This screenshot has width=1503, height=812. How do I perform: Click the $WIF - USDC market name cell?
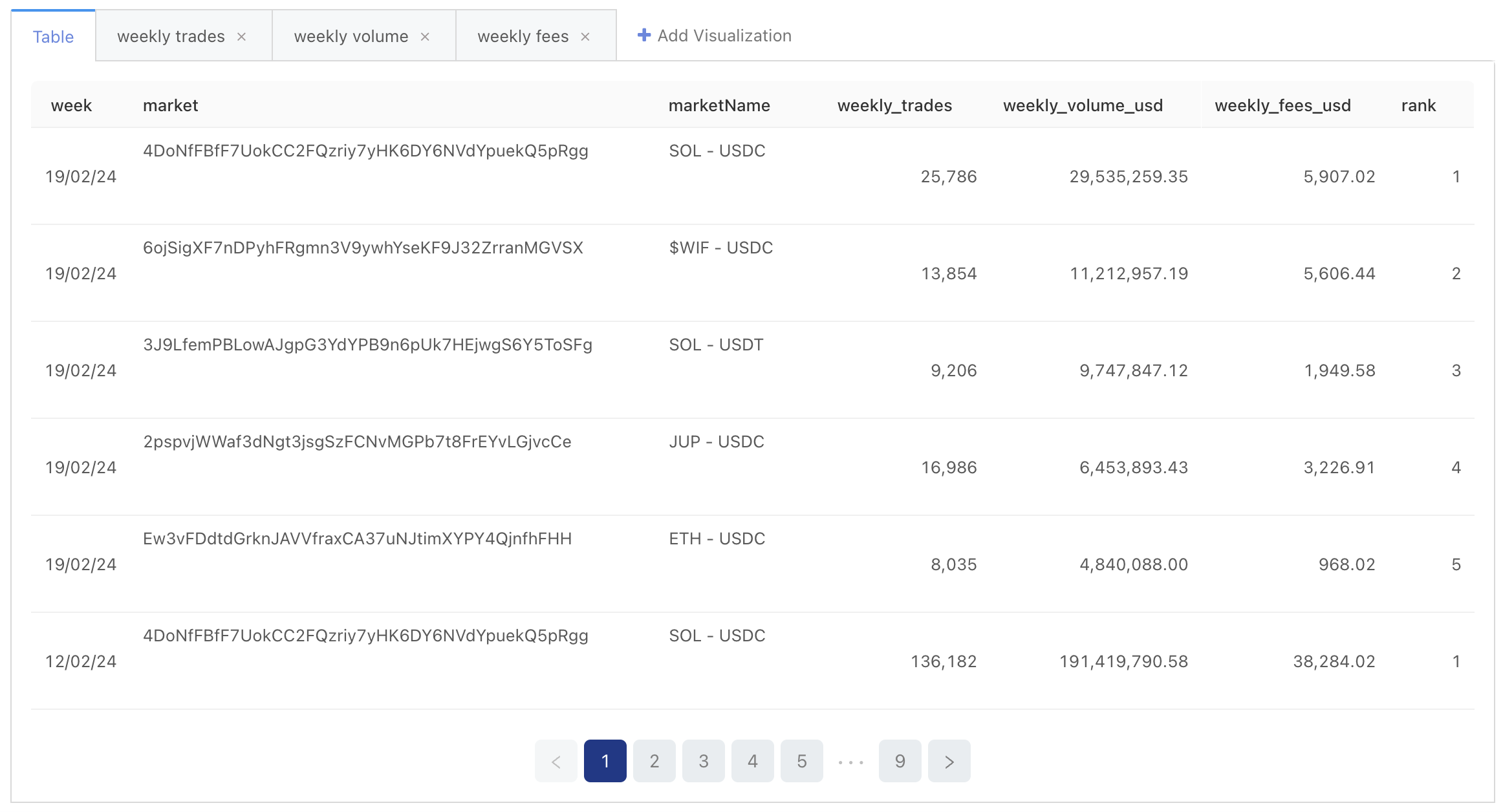pyautogui.click(x=720, y=248)
